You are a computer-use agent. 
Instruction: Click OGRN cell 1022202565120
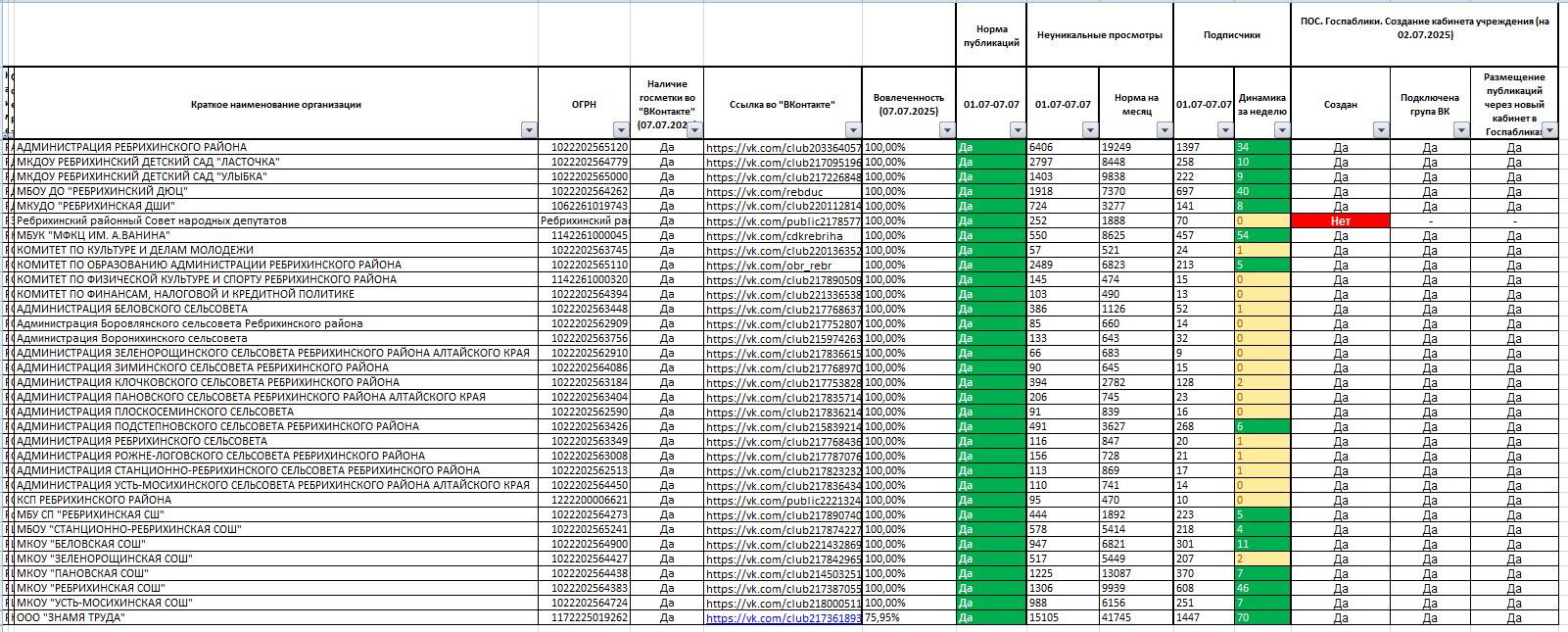585,148
